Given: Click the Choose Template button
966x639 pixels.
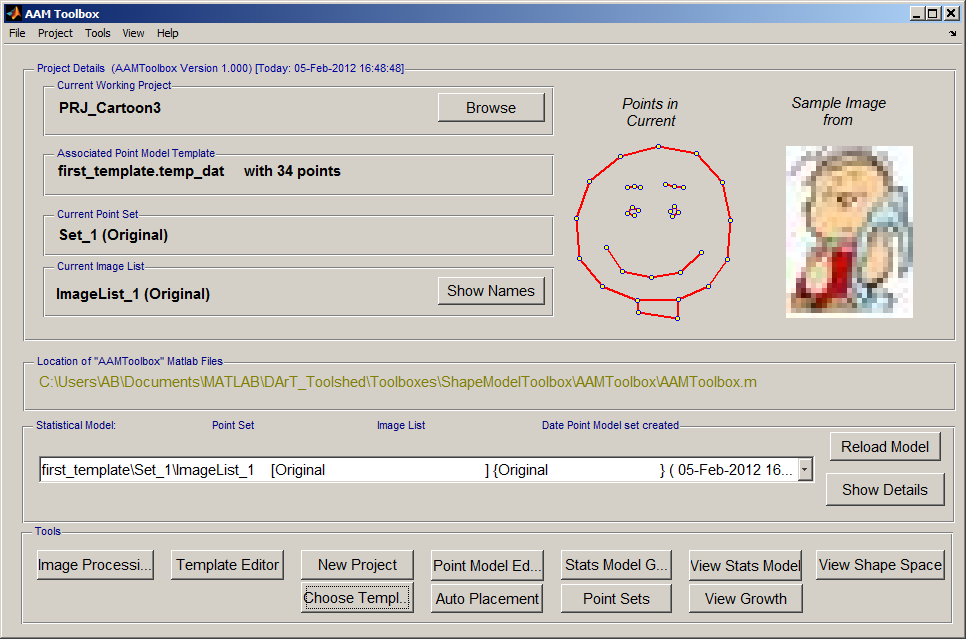Looking at the screenshot, I should (x=357, y=598).
